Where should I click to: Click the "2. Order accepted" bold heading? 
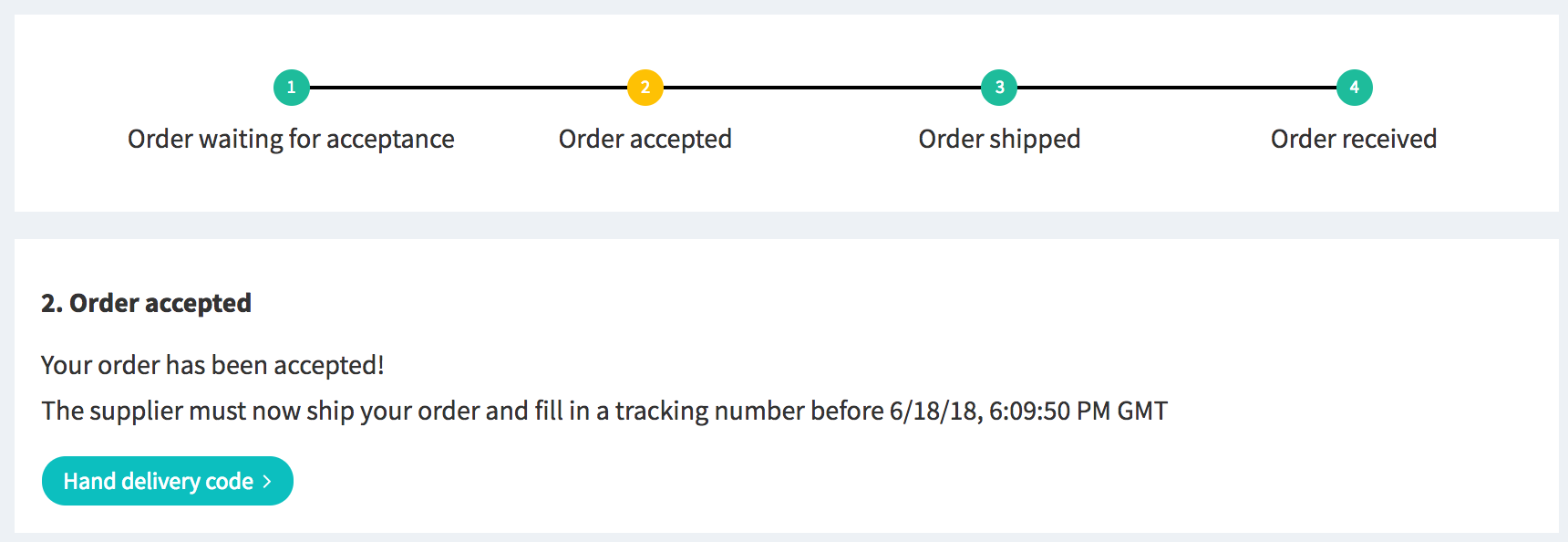coord(146,303)
